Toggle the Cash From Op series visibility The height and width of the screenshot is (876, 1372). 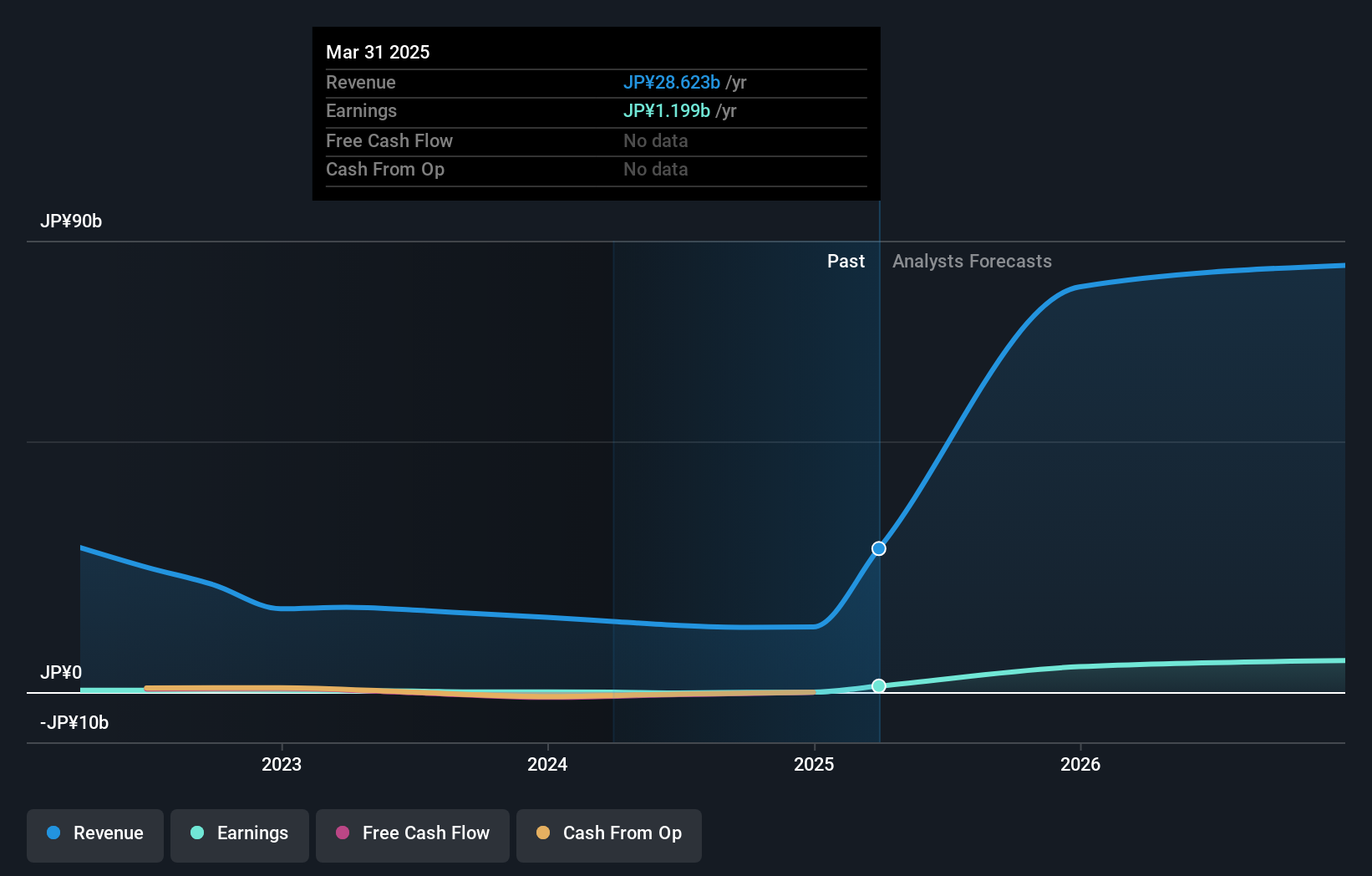pos(609,835)
